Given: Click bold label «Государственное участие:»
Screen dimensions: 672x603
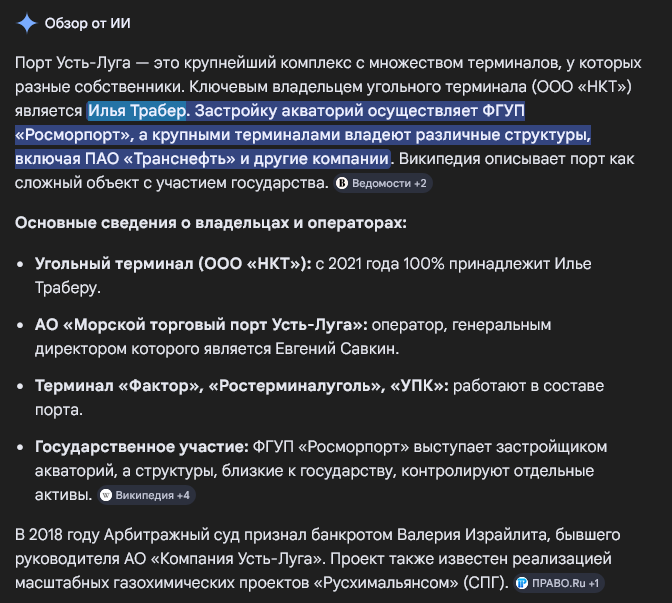Looking at the screenshot, I should point(141,445).
